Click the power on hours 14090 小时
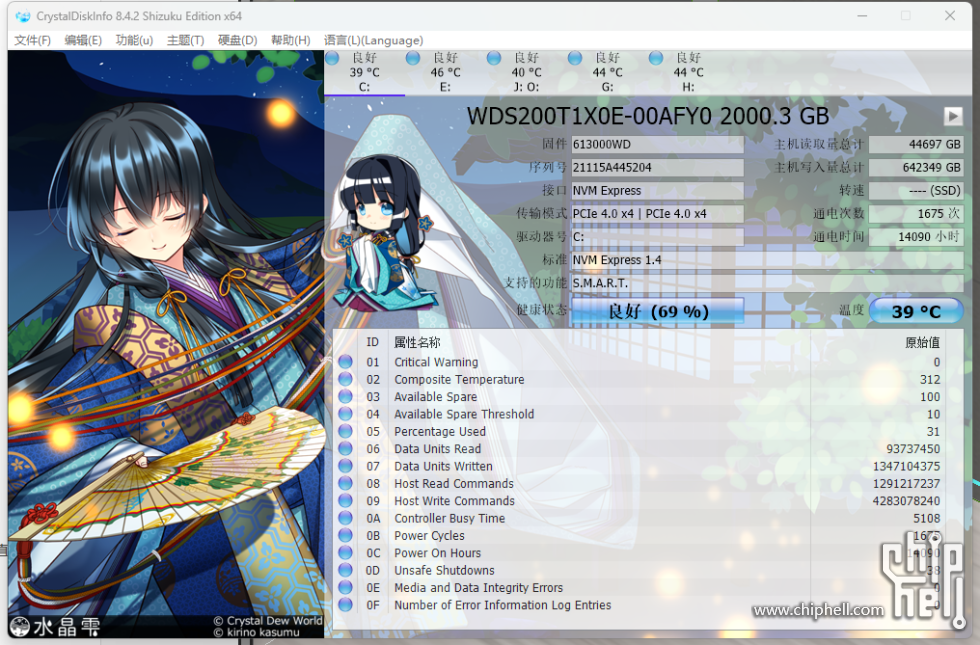 916,237
